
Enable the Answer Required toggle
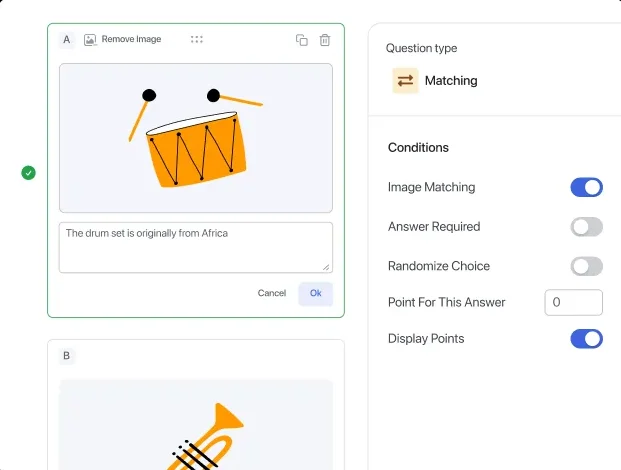point(586,227)
